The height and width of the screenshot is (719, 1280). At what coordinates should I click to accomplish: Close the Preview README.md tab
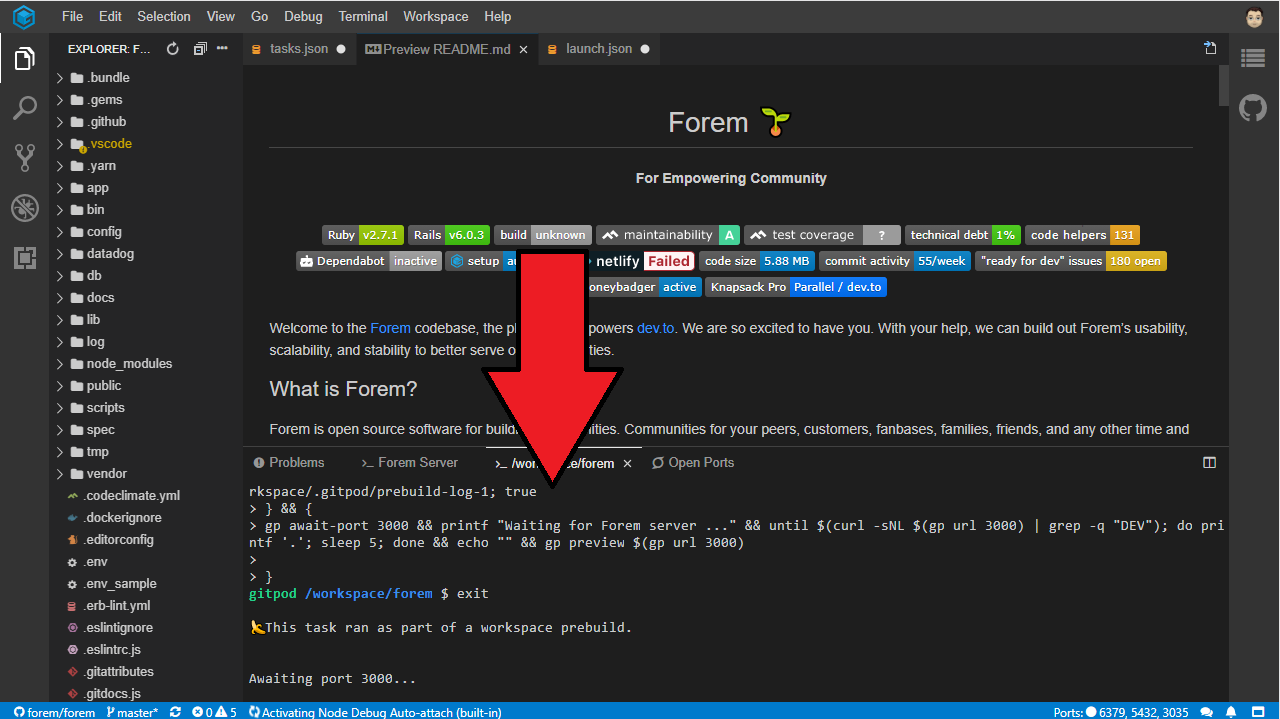click(523, 49)
